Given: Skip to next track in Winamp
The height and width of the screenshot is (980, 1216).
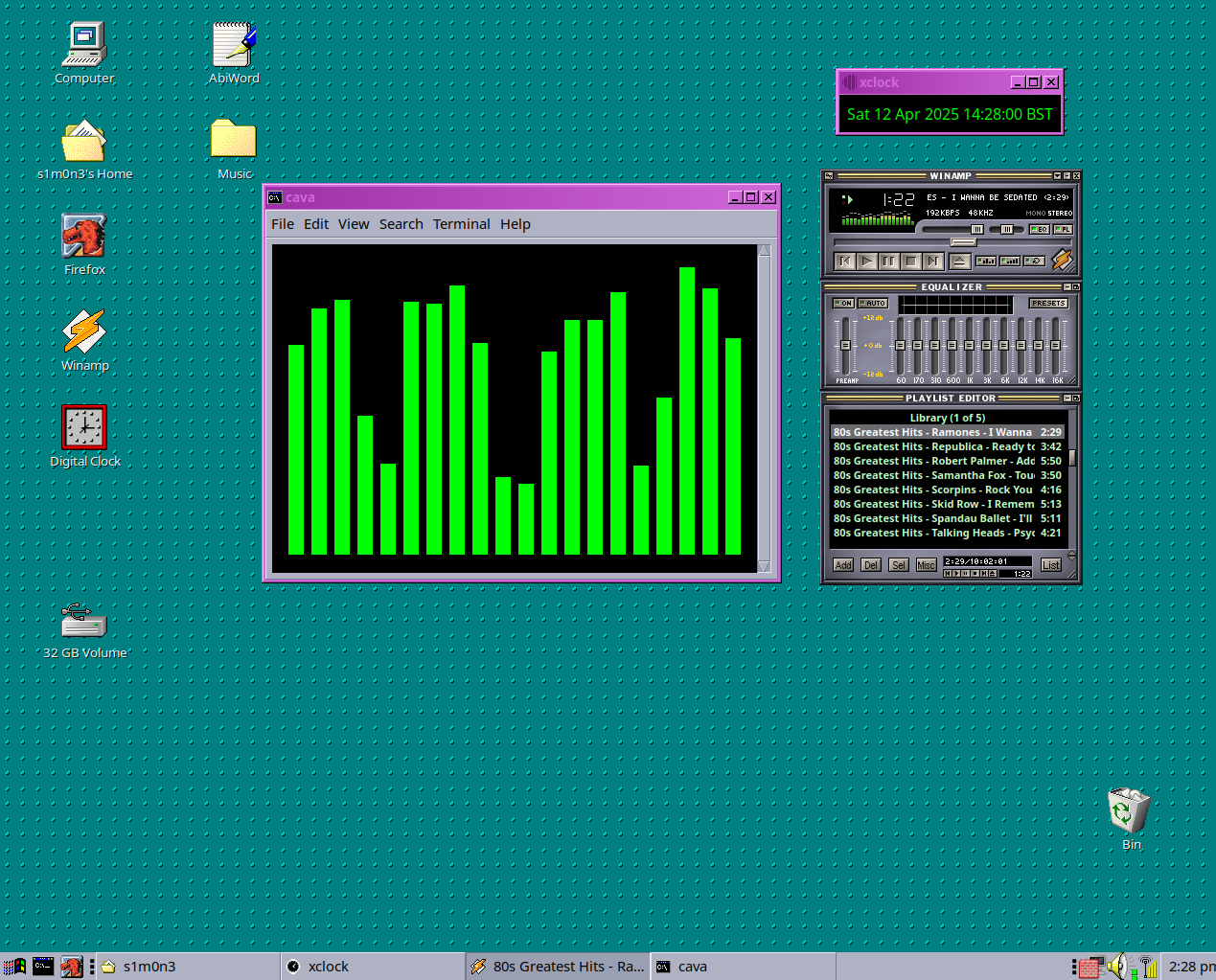Looking at the screenshot, I should click(x=933, y=261).
